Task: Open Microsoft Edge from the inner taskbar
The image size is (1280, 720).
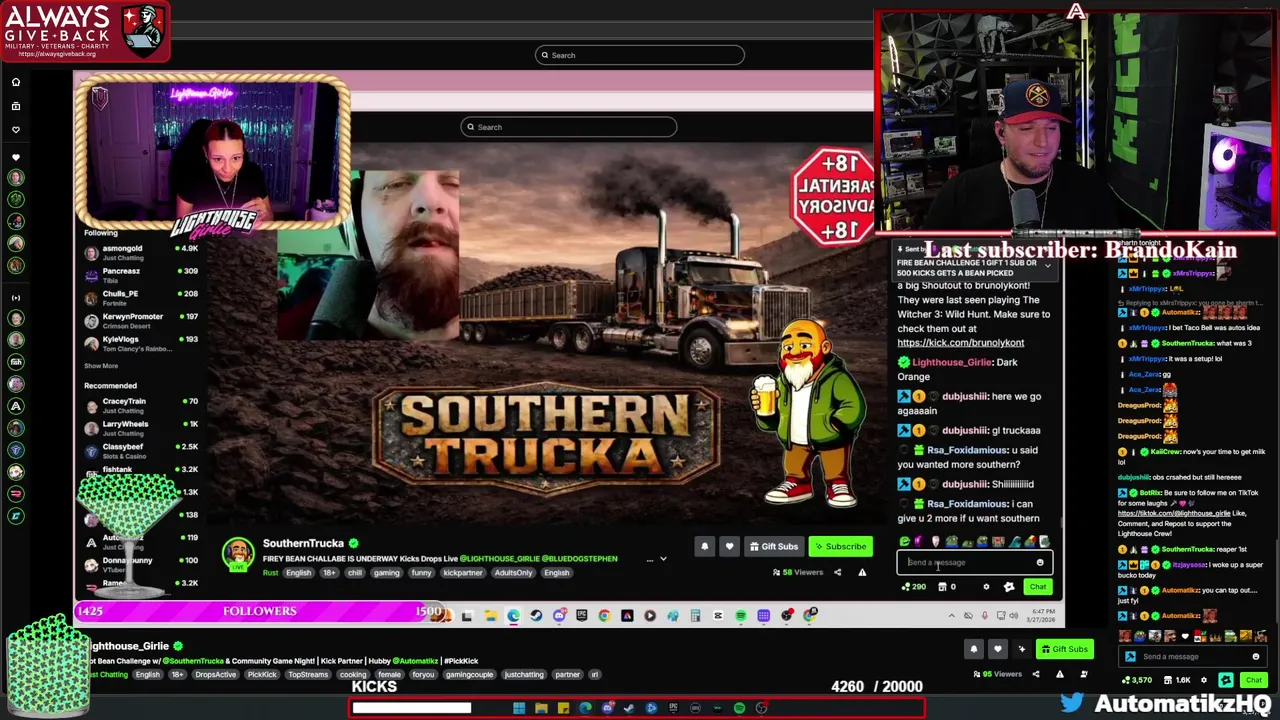Action: [x=513, y=615]
